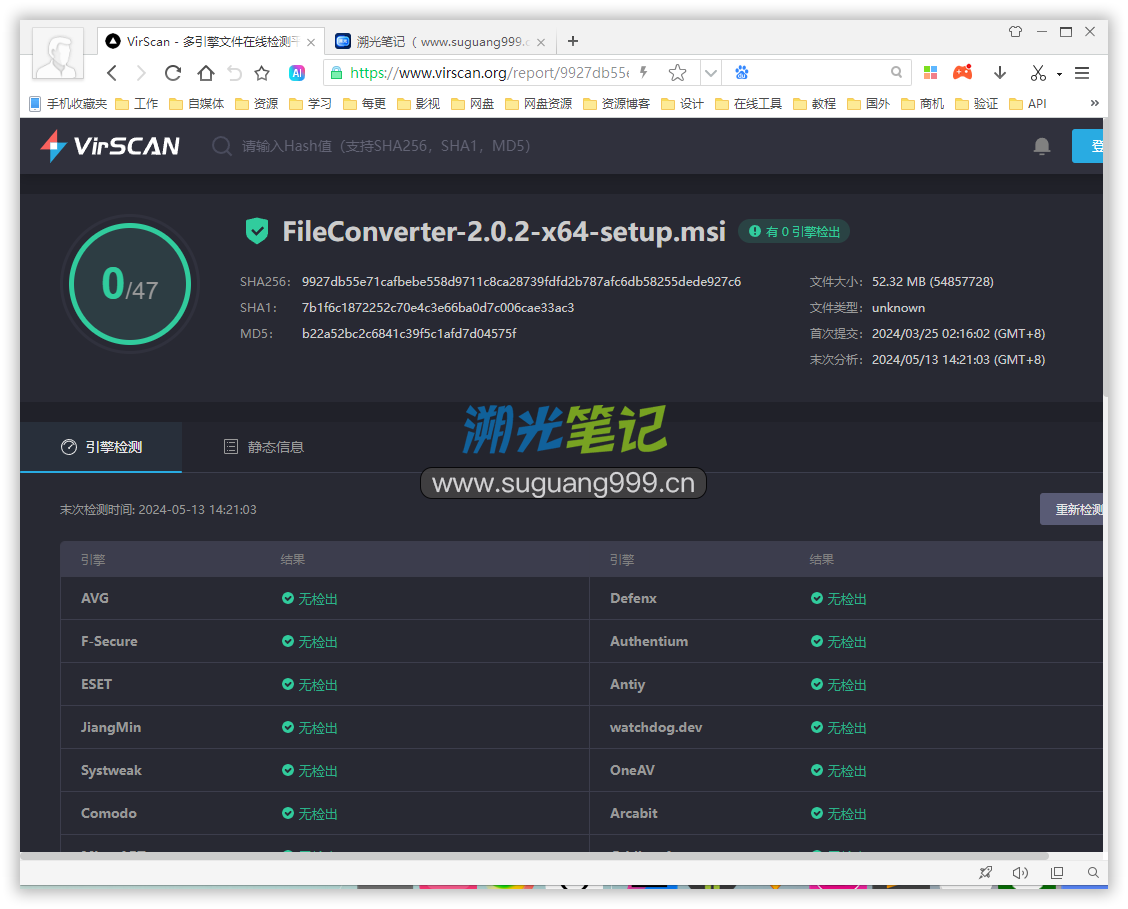Reload the page with refresh icon
The image size is (1128, 909).
tap(173, 73)
